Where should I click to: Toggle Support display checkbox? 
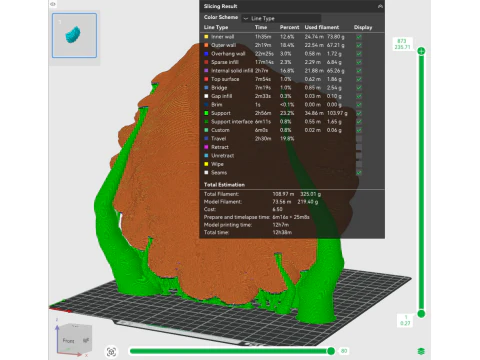[359, 113]
